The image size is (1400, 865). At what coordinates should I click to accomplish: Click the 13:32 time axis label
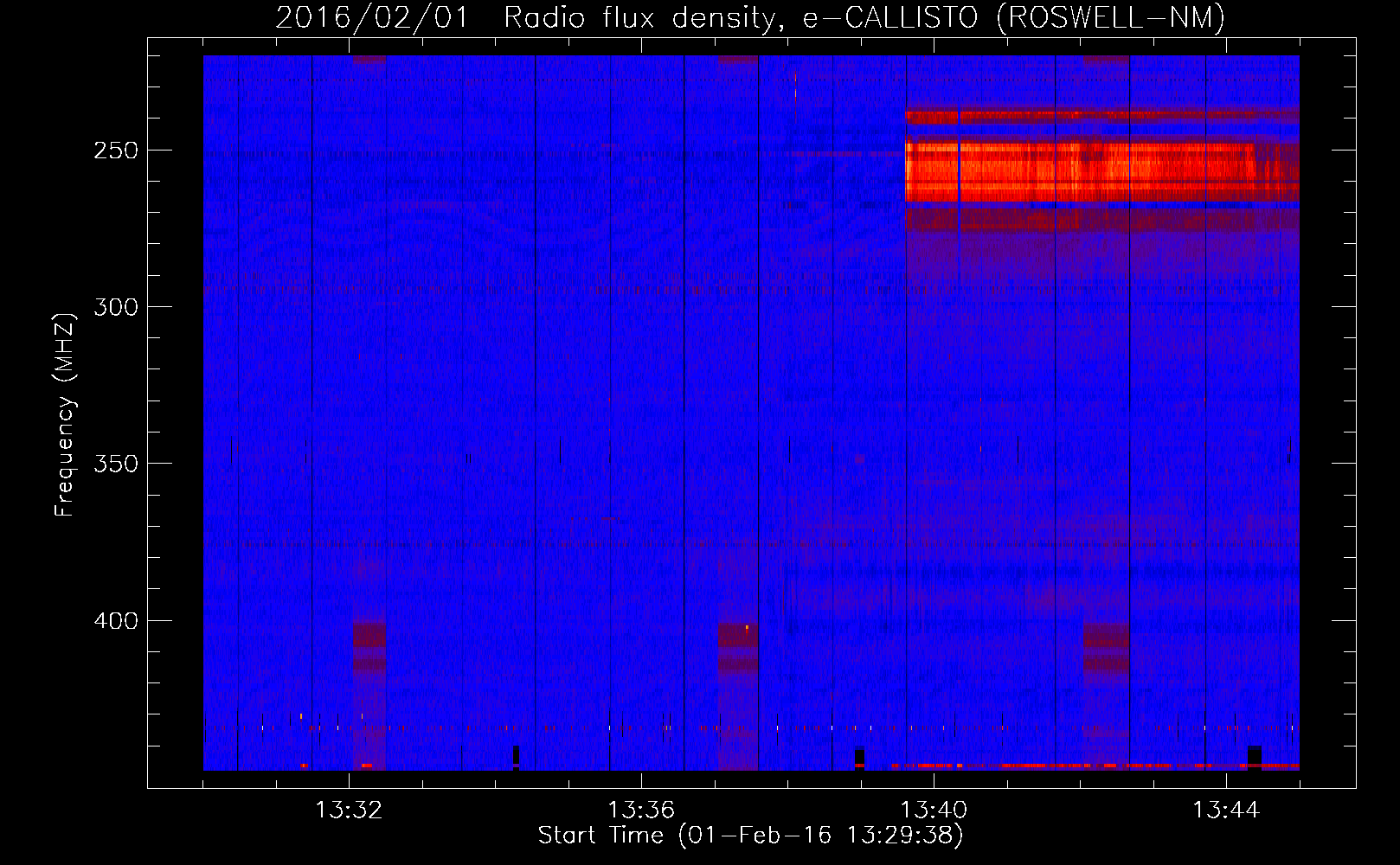point(349,811)
